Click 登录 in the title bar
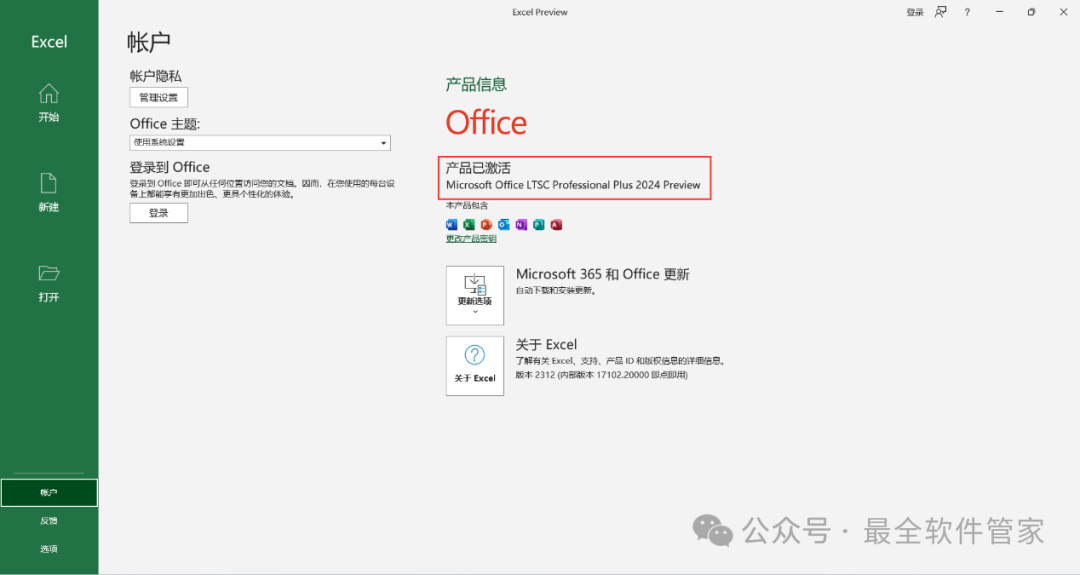 (x=915, y=12)
